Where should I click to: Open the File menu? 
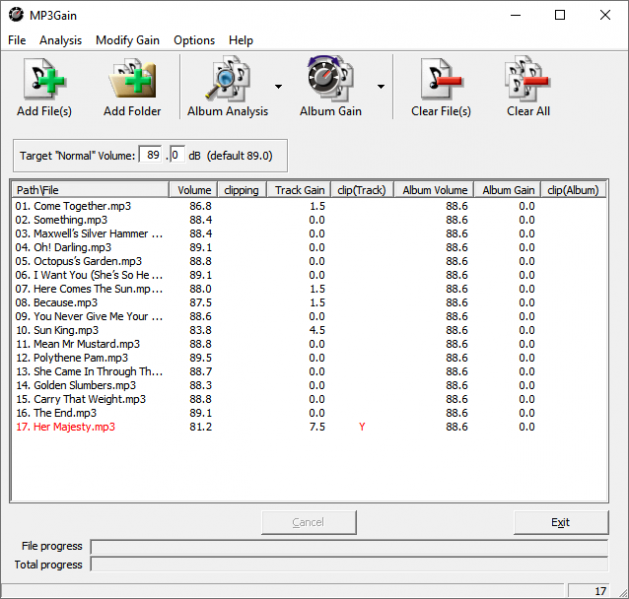(x=17, y=40)
